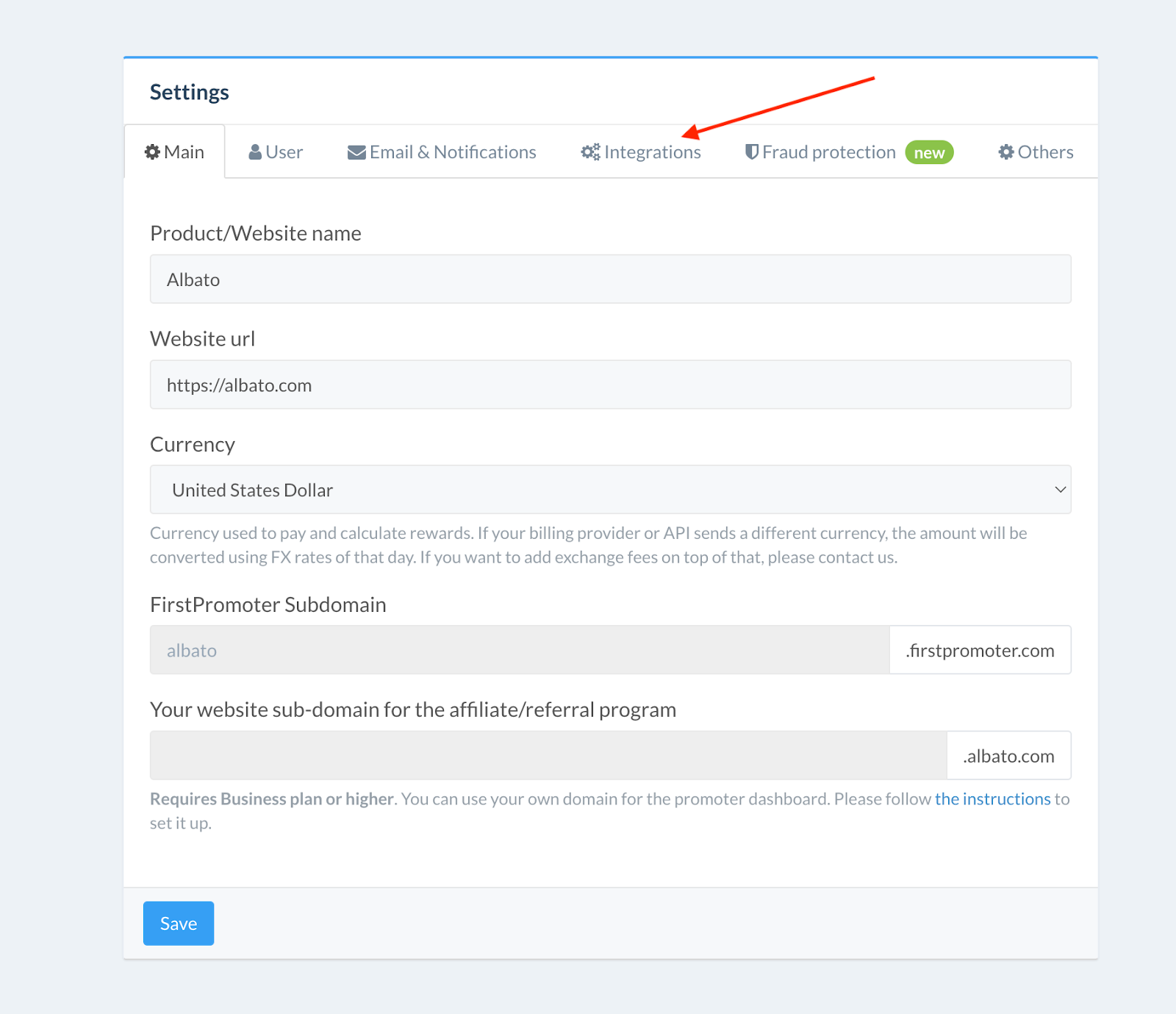Focus the Product/Website name field

click(x=610, y=279)
